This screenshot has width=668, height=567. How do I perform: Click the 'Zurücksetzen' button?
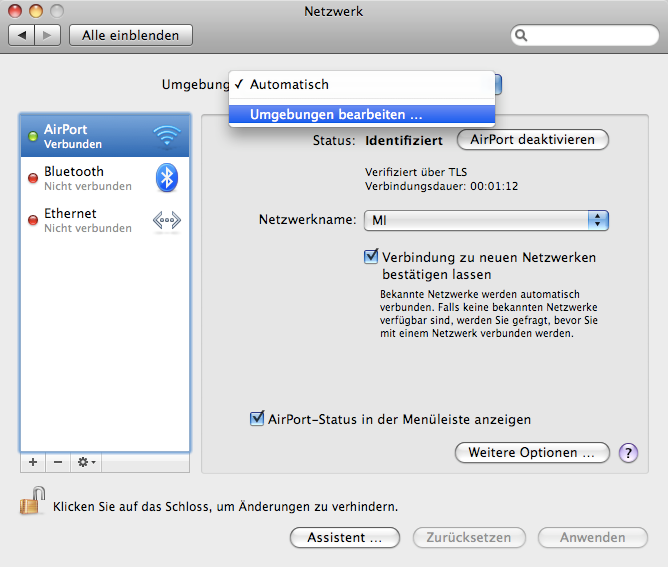pos(469,538)
